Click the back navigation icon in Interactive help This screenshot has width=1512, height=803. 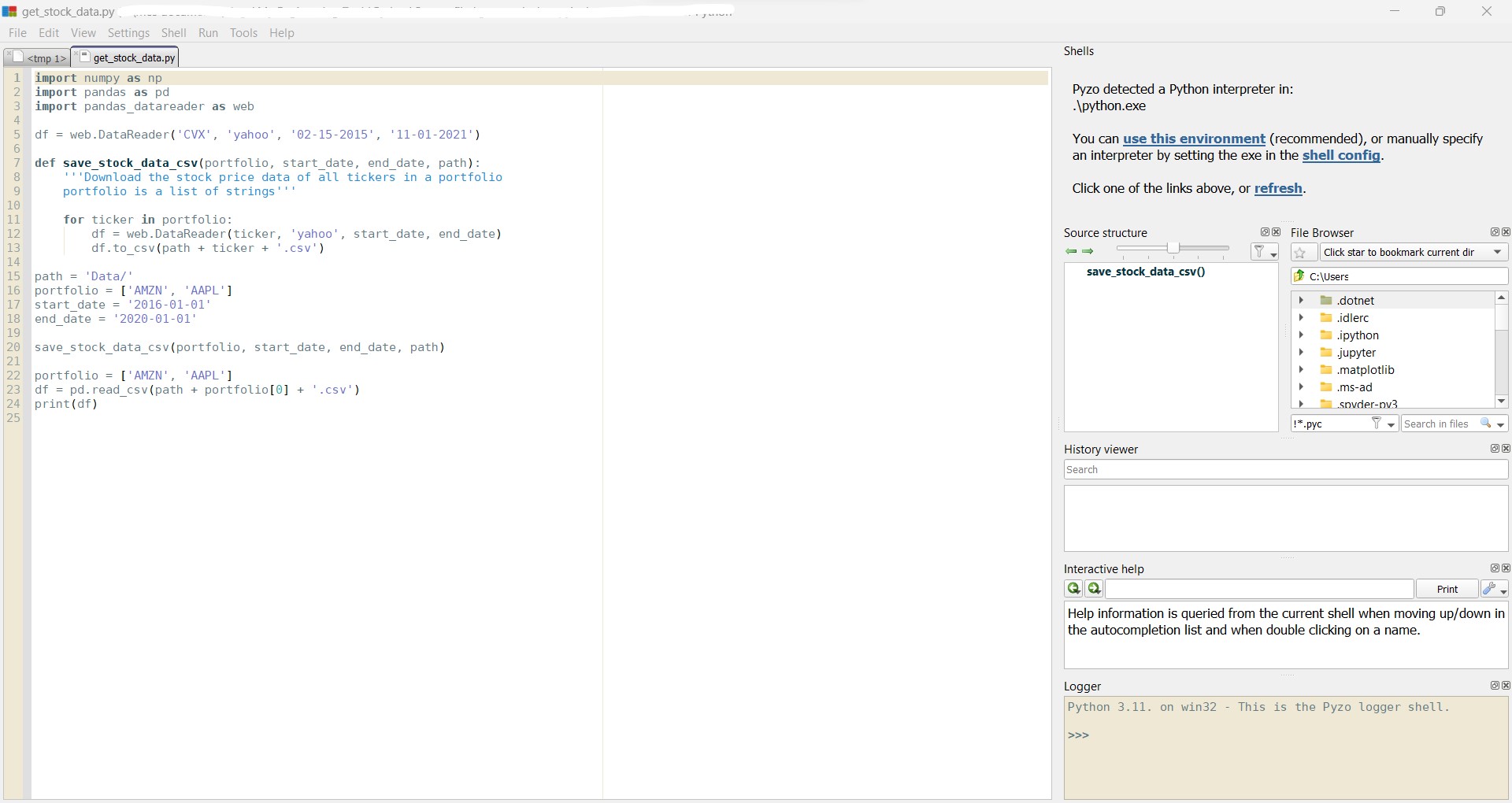pos(1073,589)
